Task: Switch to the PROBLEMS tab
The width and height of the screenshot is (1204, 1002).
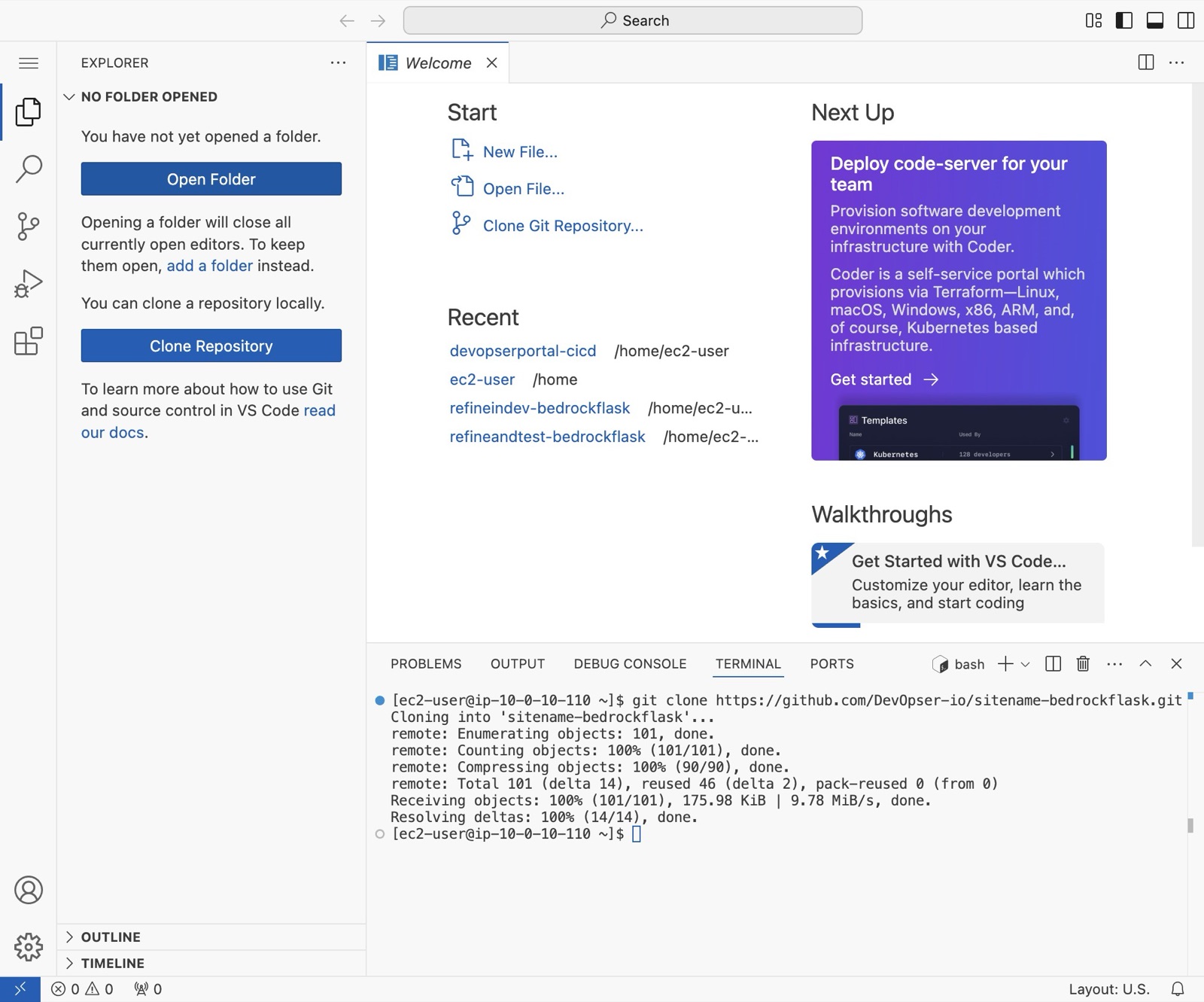Action: click(426, 664)
